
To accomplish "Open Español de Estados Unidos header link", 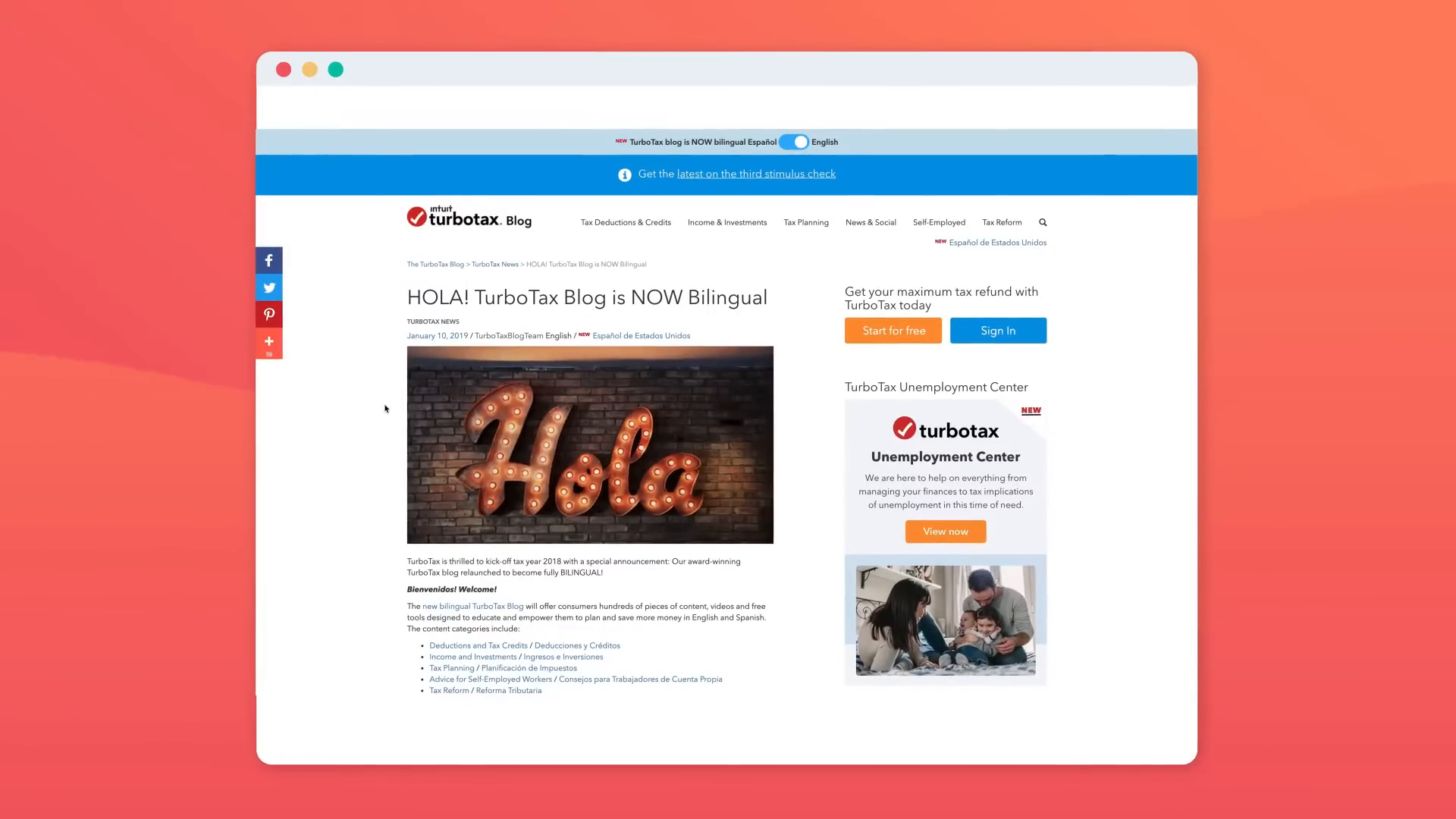I will click(997, 243).
